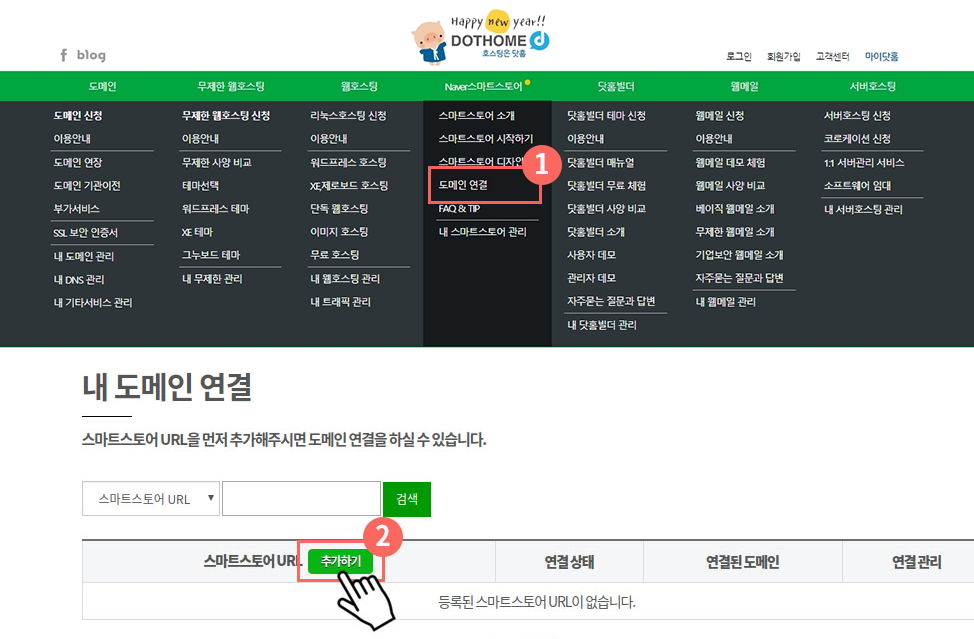Focus the search text field beside 검색

(301, 499)
